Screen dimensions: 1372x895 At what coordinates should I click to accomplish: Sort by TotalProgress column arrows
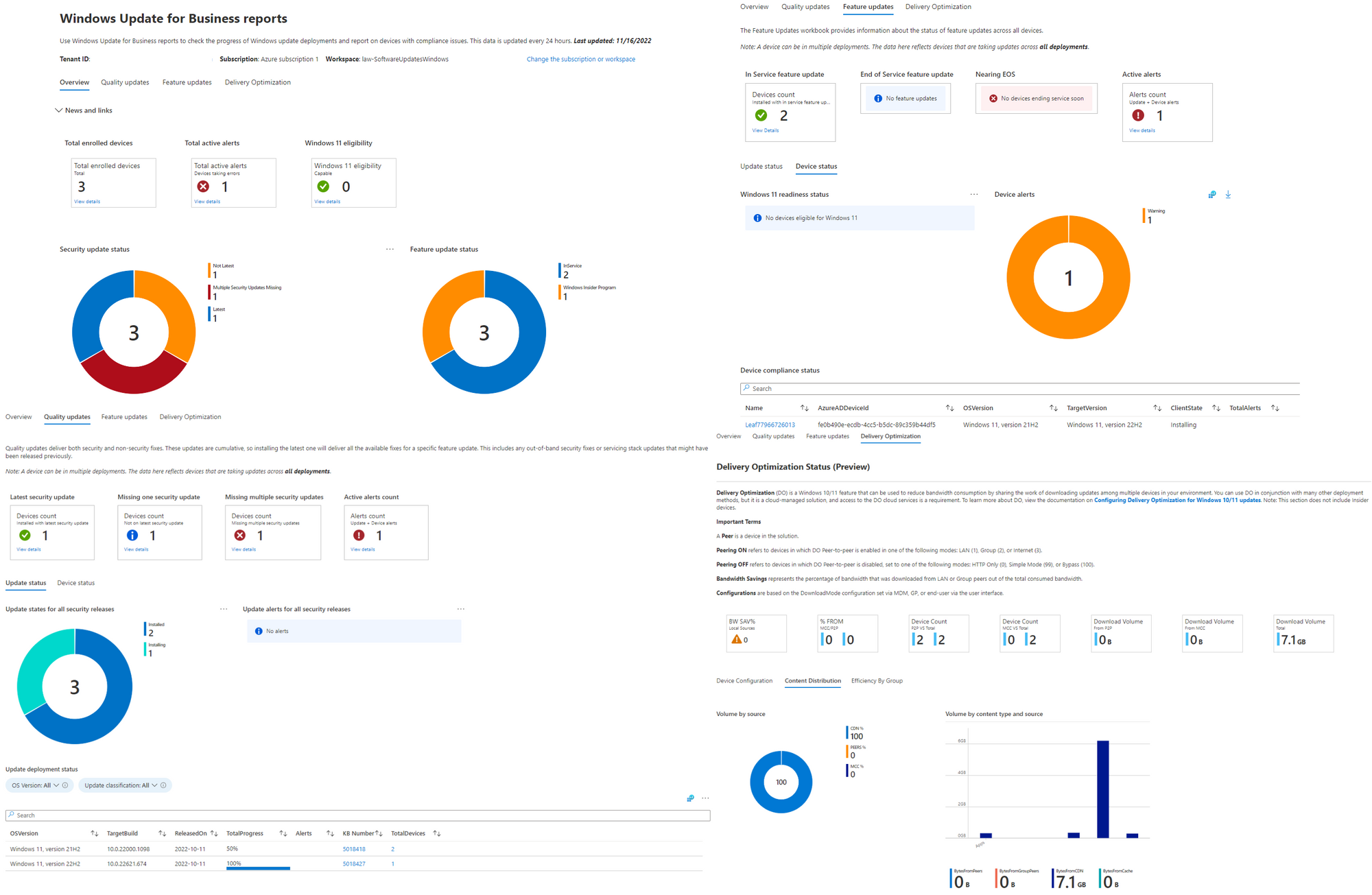coord(283,833)
